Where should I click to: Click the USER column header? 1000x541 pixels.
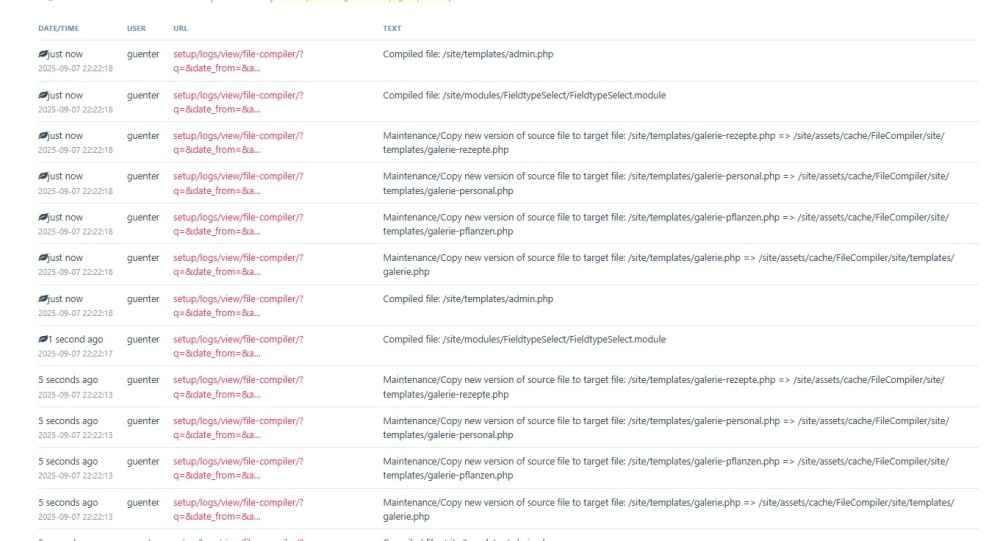136,28
